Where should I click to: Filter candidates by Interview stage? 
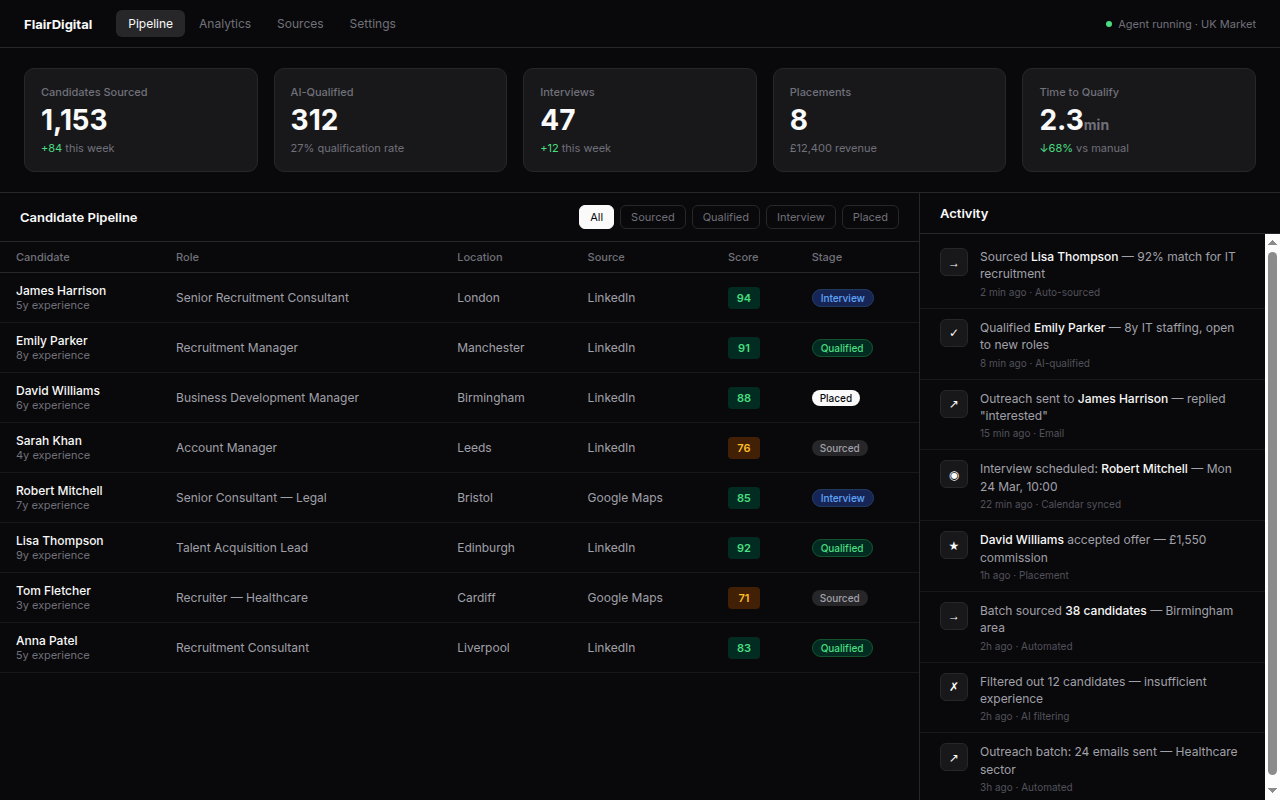point(800,217)
